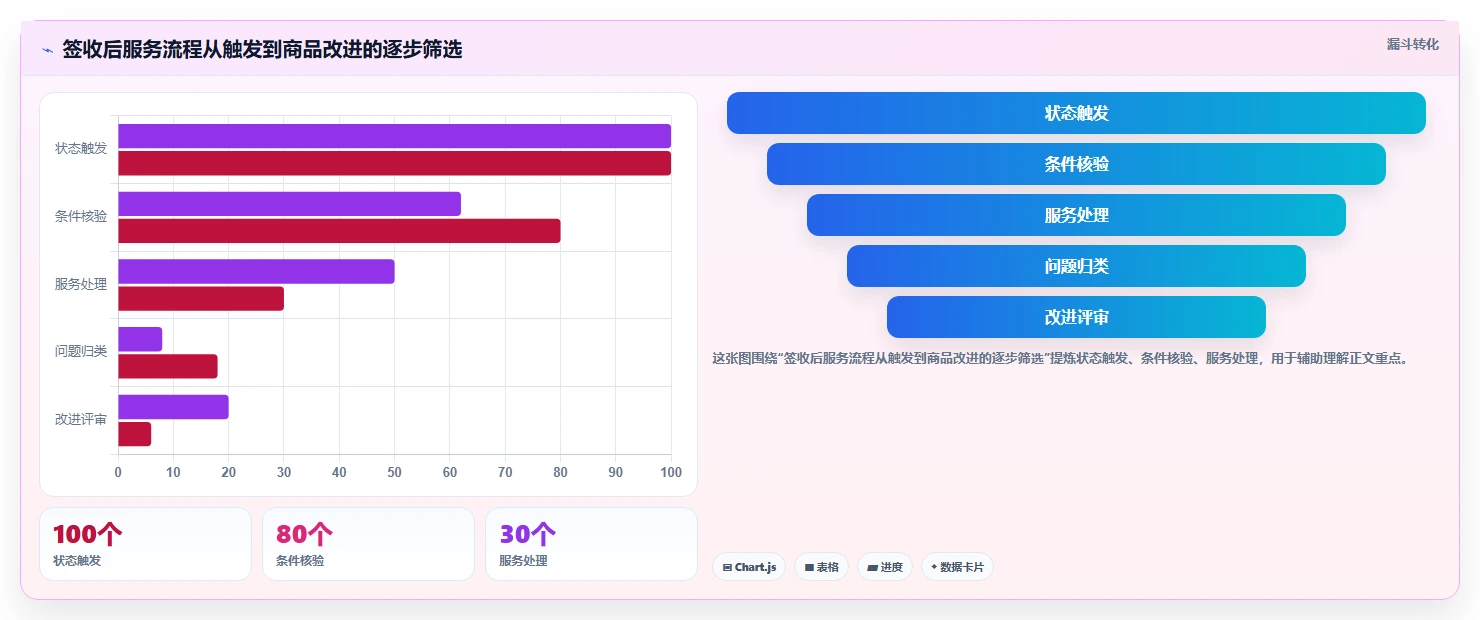Click the 服务处理 y-axis label in the chart

click(x=81, y=284)
